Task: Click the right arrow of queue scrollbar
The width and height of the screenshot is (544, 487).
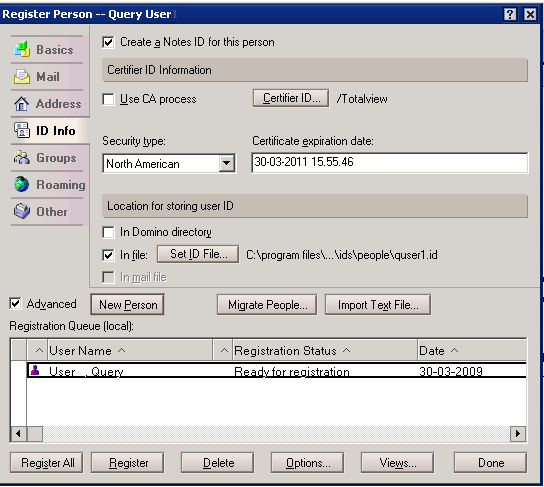Action: click(x=518, y=433)
